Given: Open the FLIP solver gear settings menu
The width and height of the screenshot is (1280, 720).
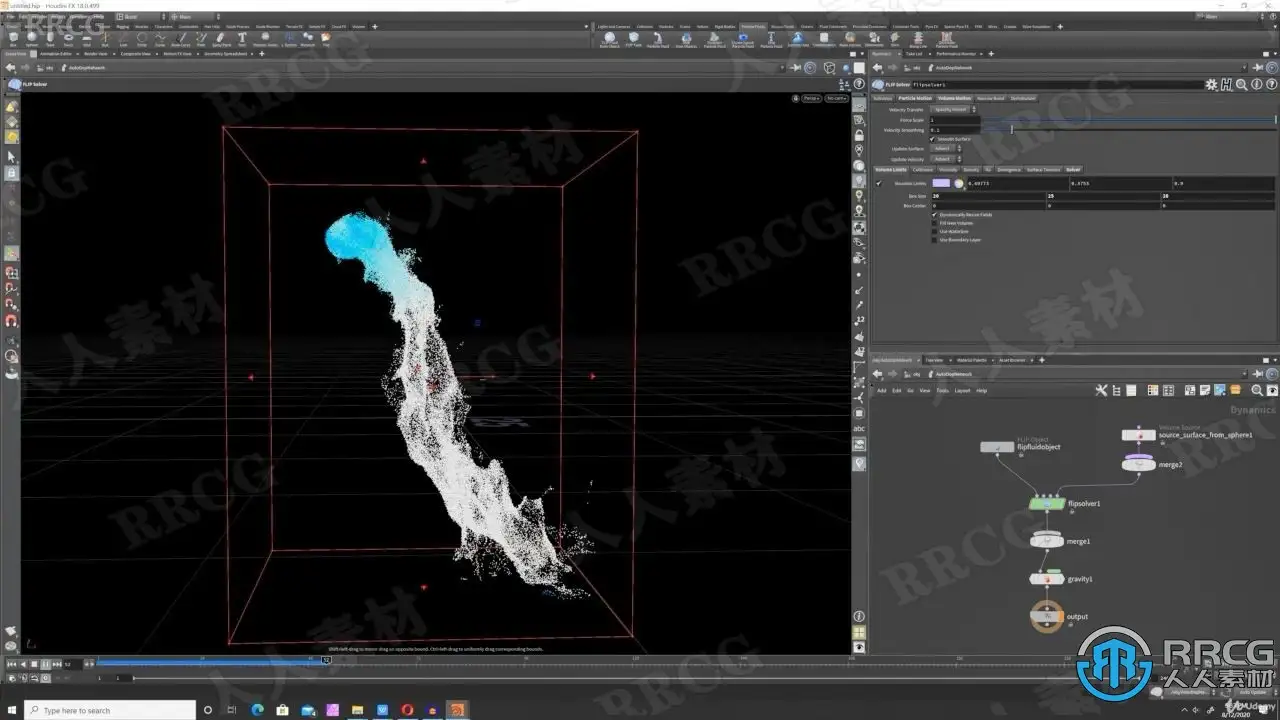Looking at the screenshot, I should coord(1212,85).
